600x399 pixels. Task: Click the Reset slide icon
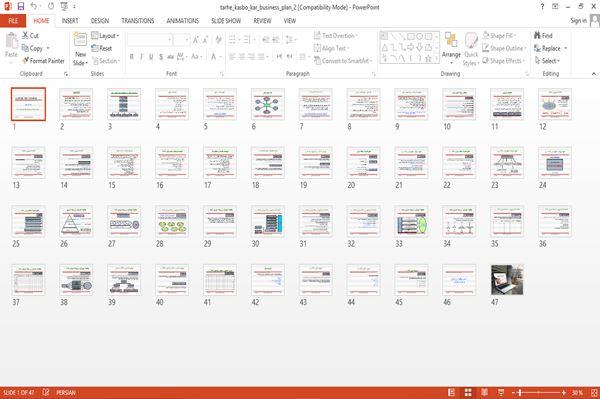pos(95,48)
